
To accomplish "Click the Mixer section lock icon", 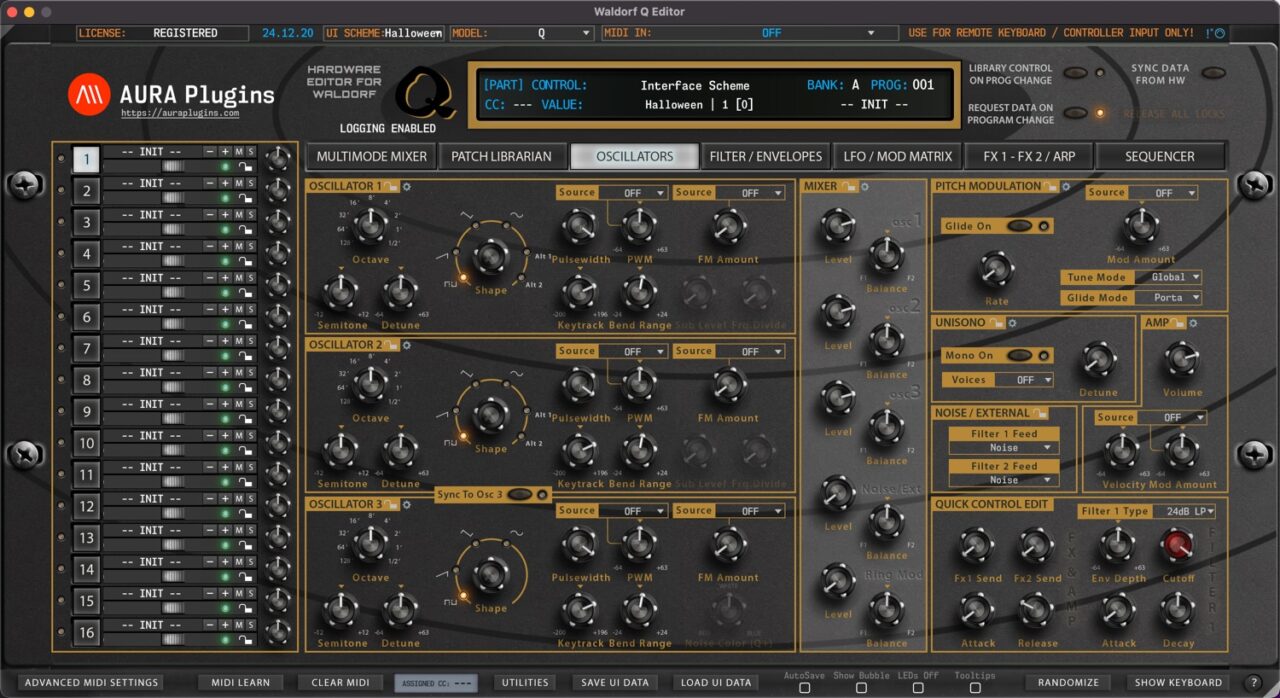I will pos(847,186).
